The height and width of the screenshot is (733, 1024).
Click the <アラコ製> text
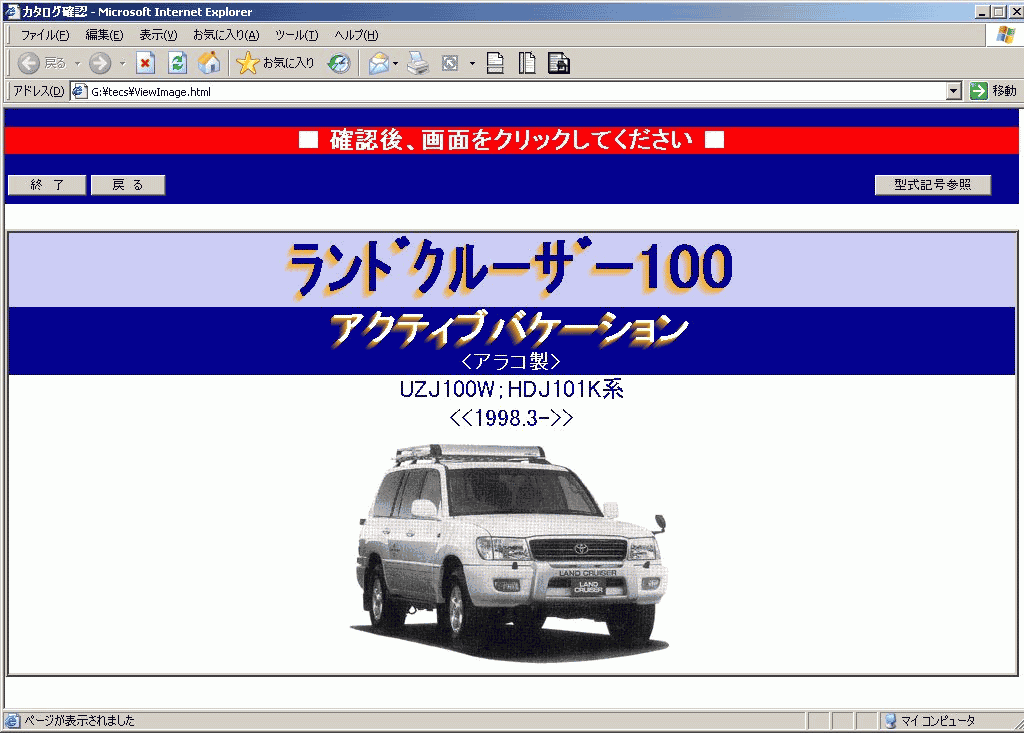[511, 361]
